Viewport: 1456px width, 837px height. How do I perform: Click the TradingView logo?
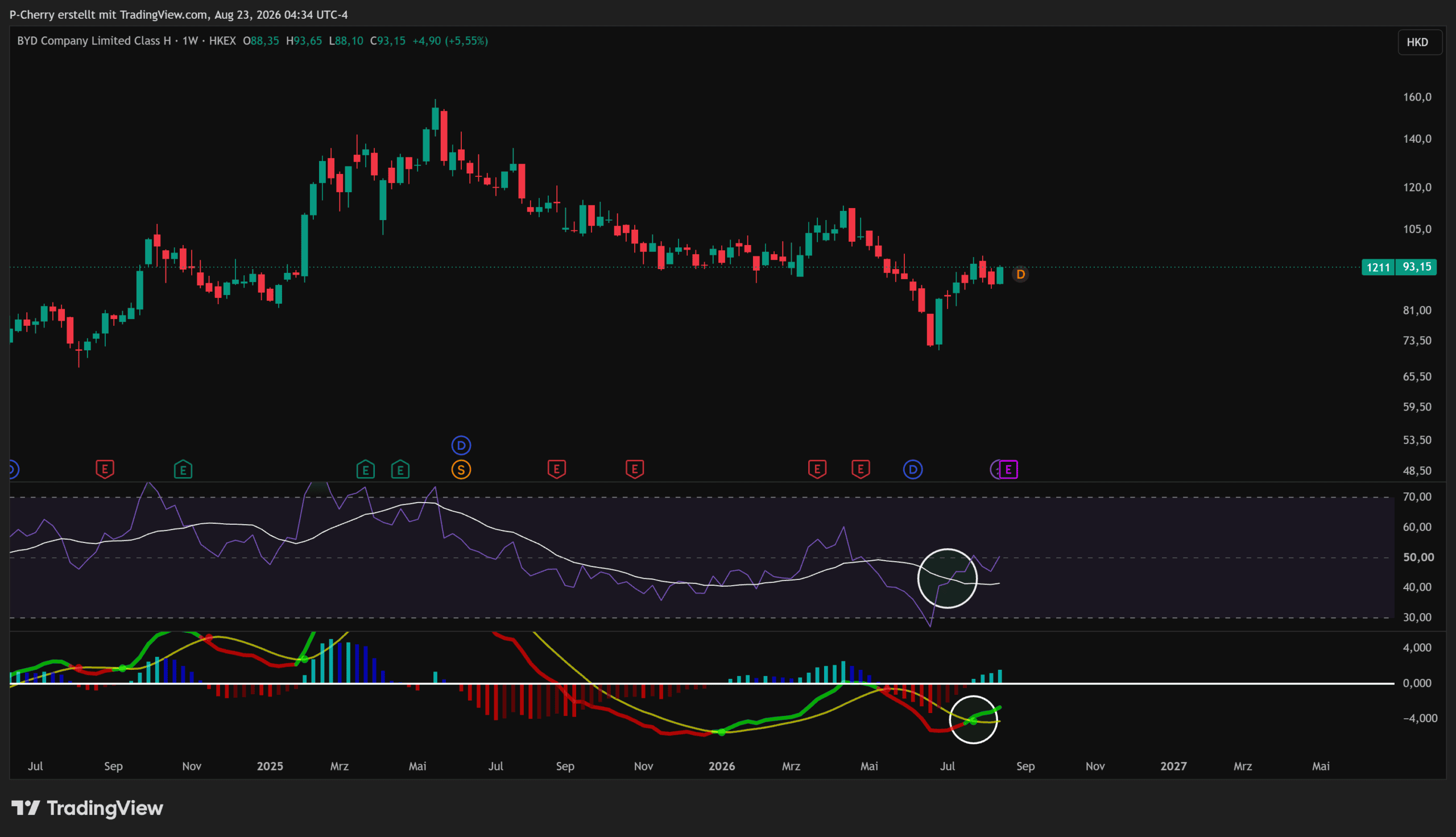pos(88,807)
